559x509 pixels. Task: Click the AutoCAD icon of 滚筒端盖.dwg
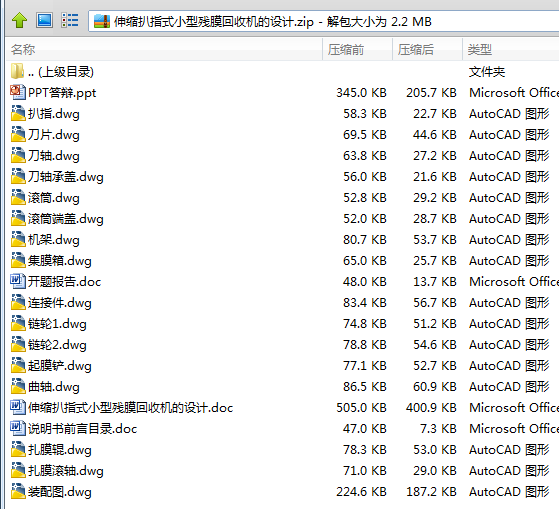coord(18,218)
